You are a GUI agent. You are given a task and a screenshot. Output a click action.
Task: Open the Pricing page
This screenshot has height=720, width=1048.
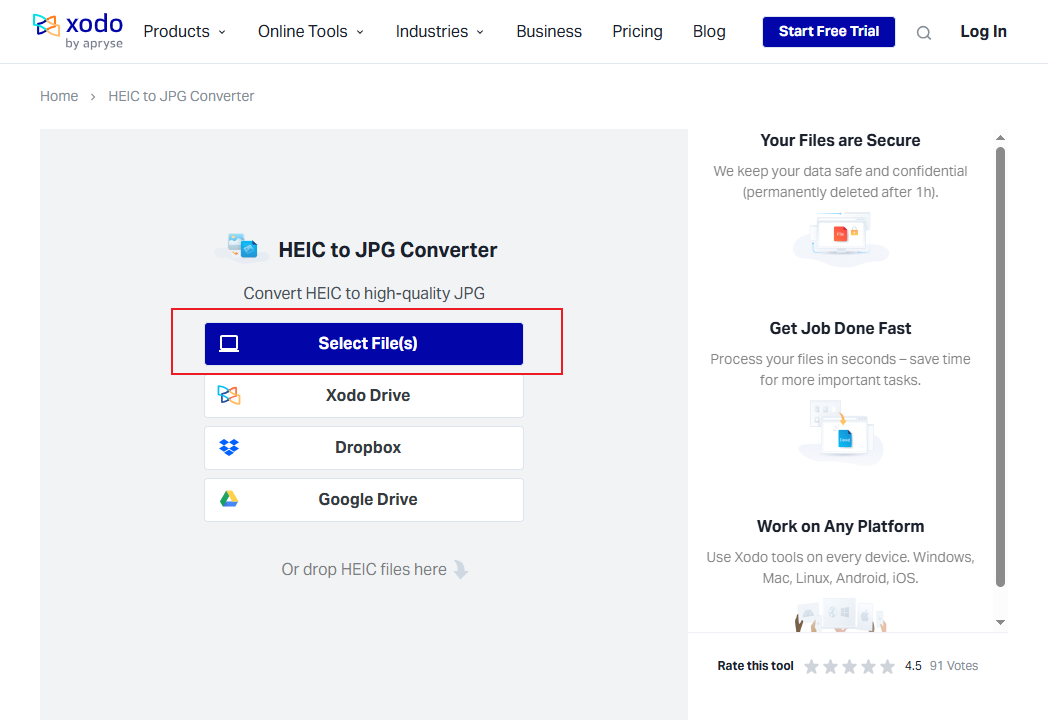pos(637,31)
